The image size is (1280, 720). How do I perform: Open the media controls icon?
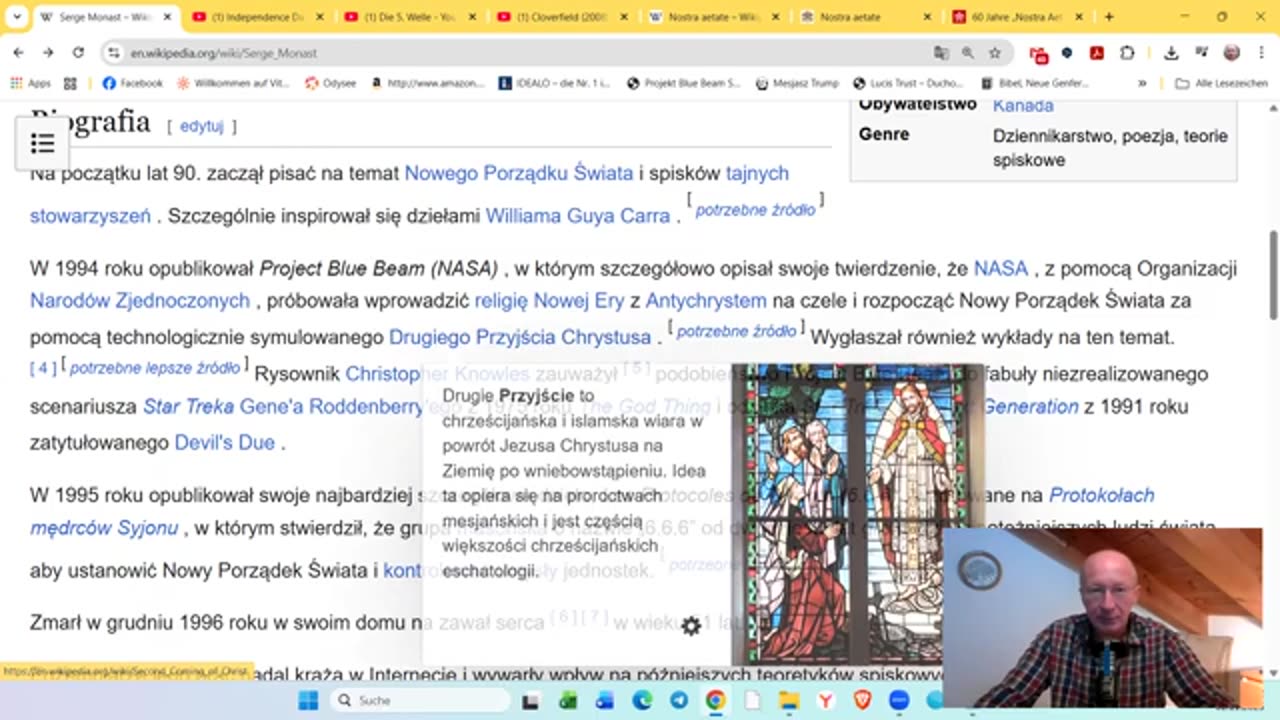tap(1201, 53)
